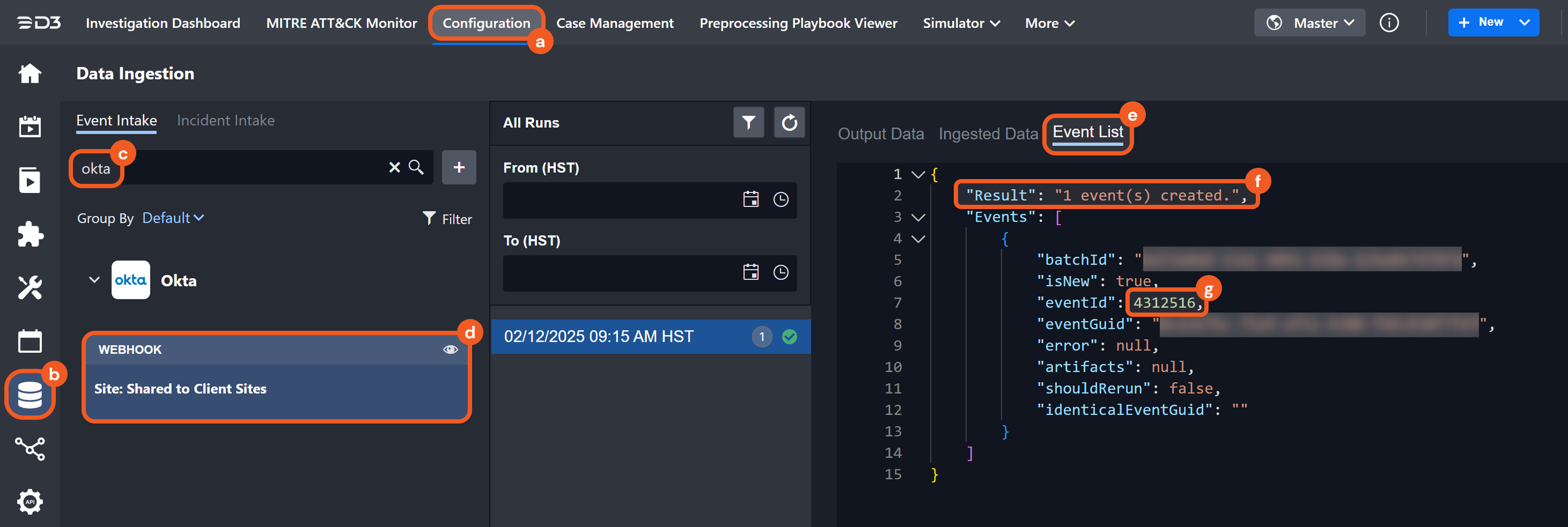1568x527 pixels.
Task: Open the Group By Default dropdown
Action: (173, 218)
